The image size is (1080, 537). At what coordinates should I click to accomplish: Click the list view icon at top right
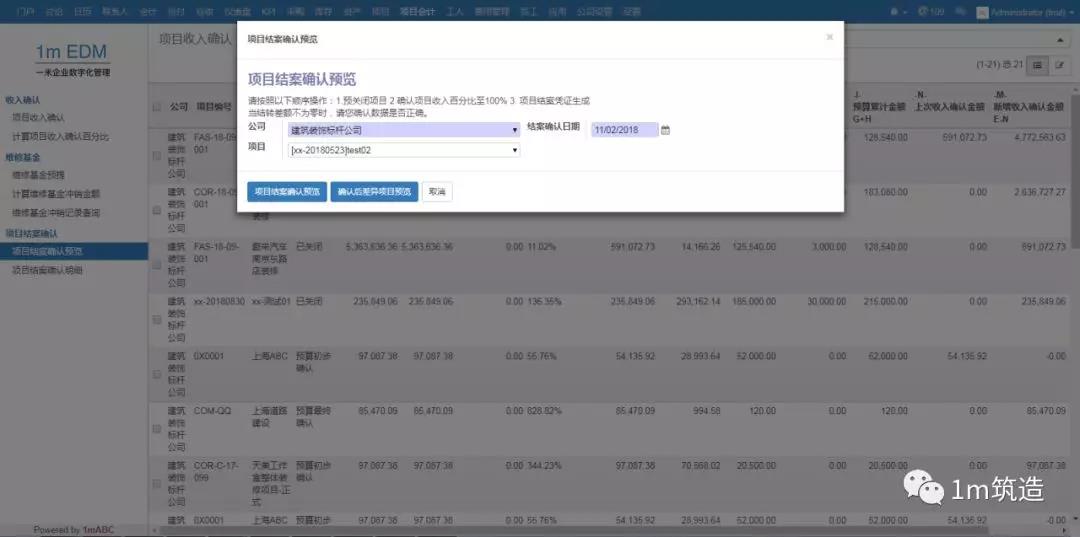[x=1039, y=65]
